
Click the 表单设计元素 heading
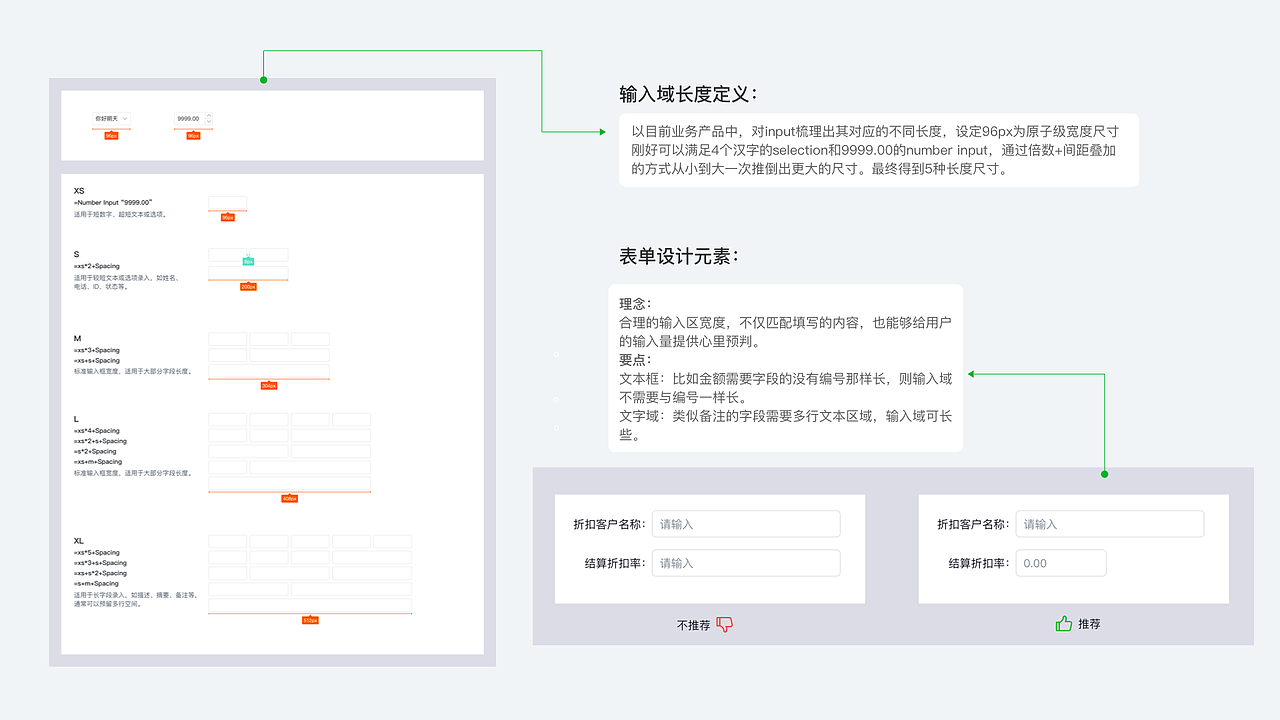click(x=679, y=257)
